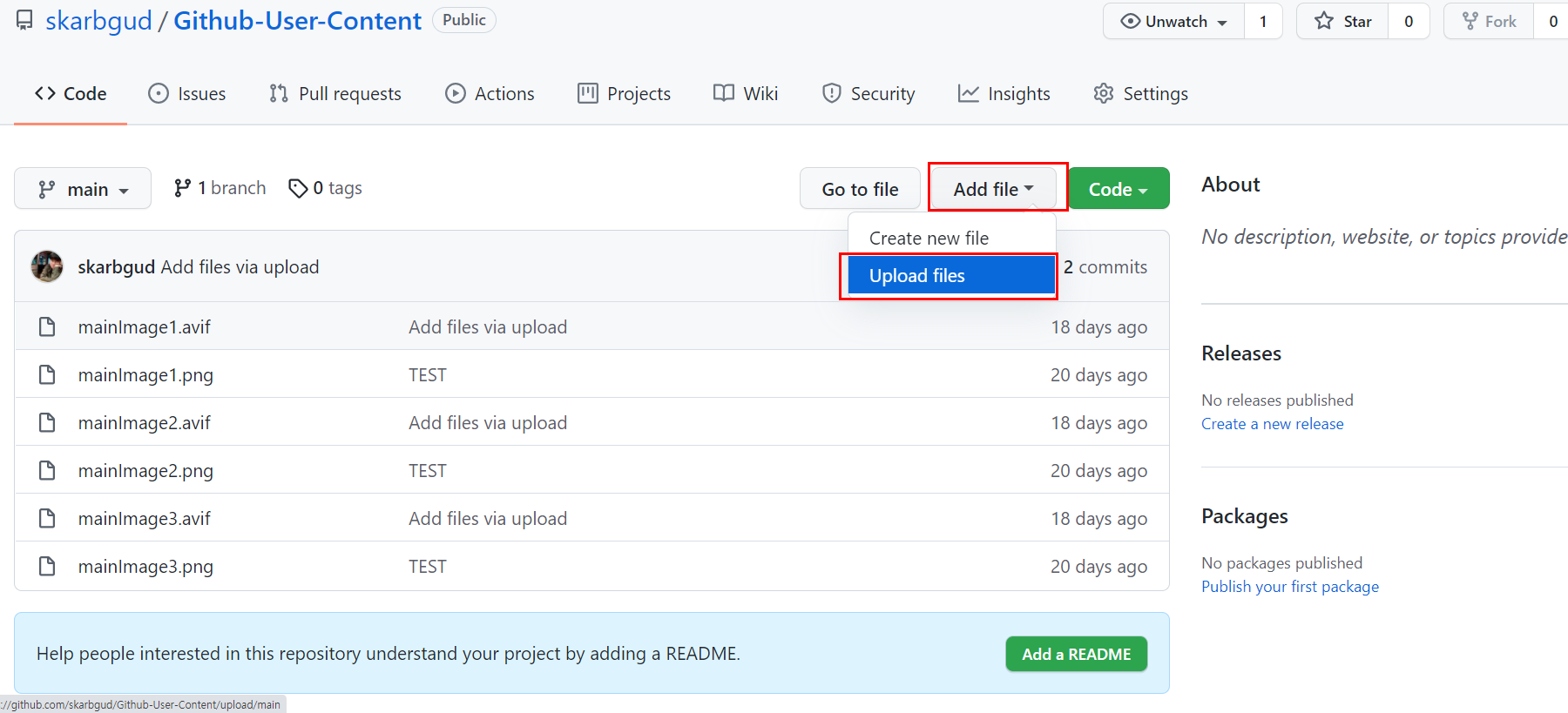
Task: Open the green Code dropdown
Action: (1119, 189)
